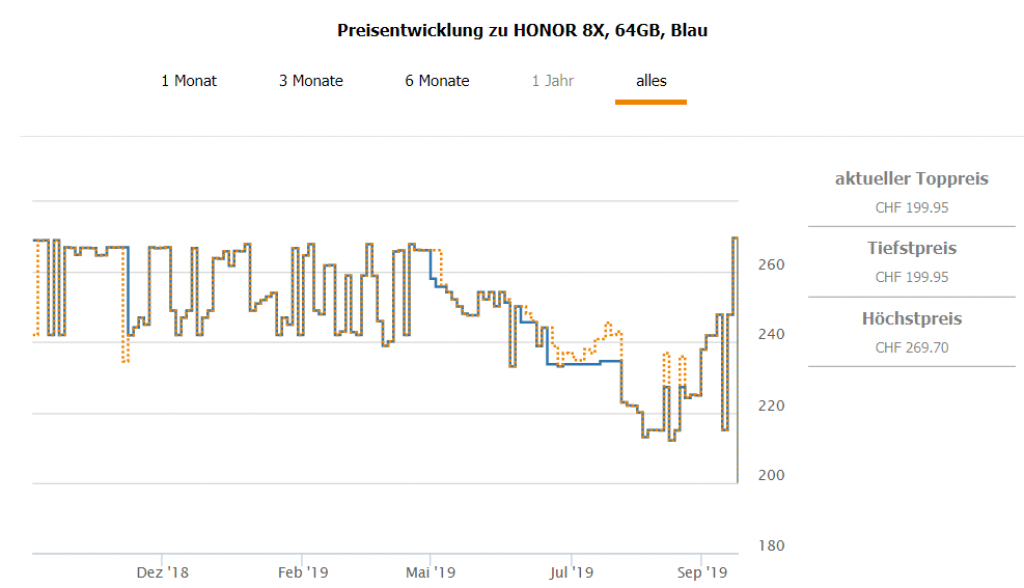This screenshot has height=588, width=1024.
Task: Click the active 'alles' tab
Action: [651, 81]
